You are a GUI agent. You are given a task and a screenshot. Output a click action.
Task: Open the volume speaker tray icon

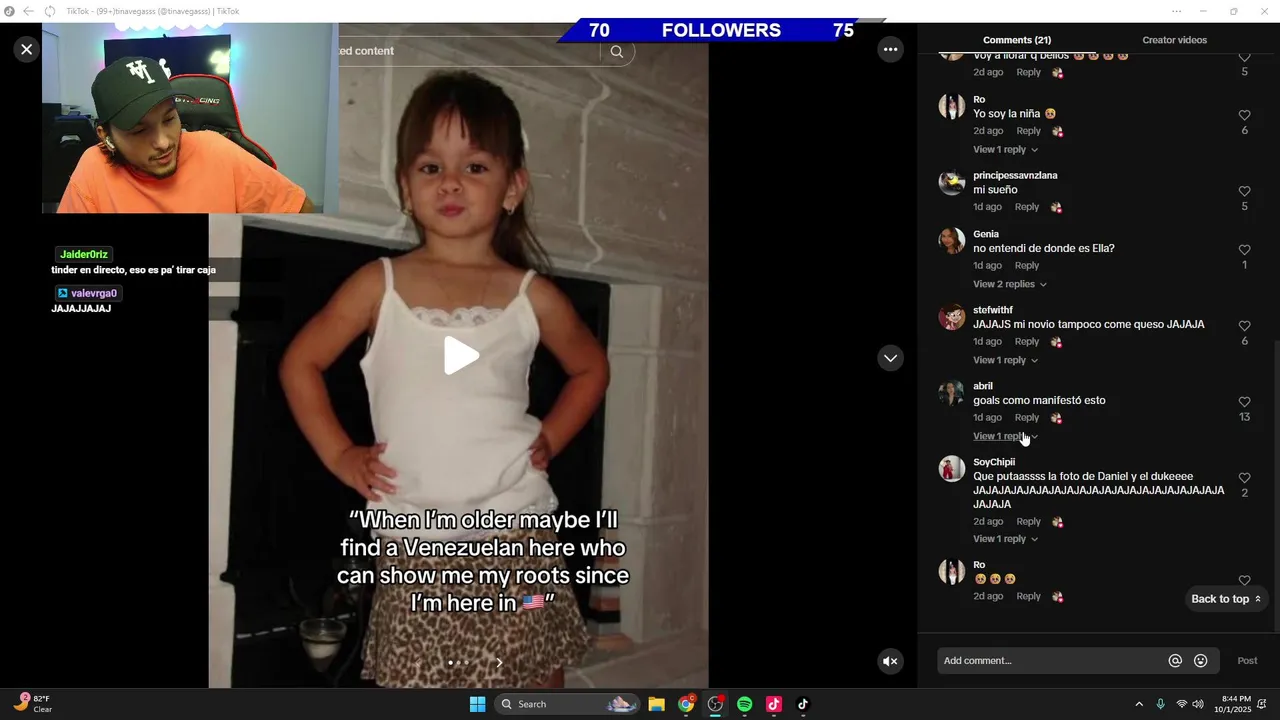1198,704
